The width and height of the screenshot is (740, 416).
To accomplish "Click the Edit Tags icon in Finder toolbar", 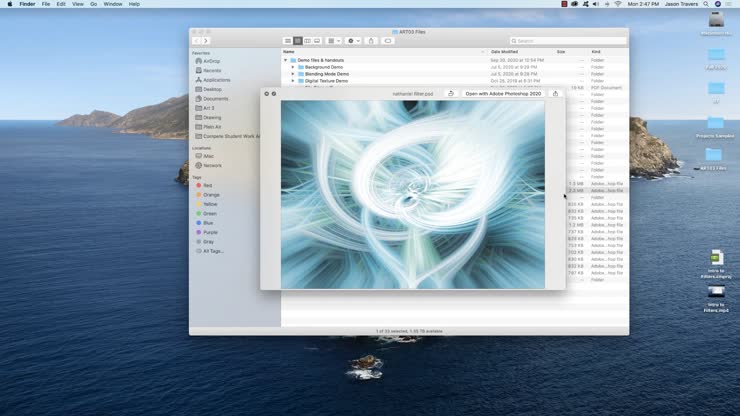I will click(x=388, y=41).
